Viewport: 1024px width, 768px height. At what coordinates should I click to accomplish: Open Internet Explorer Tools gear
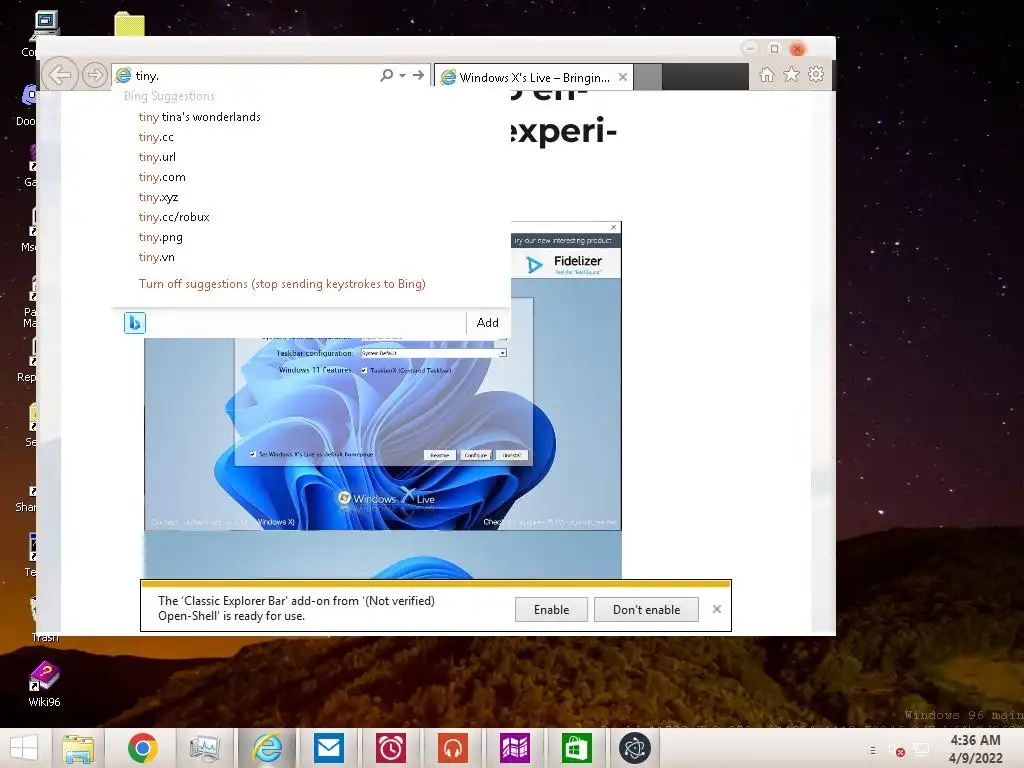click(x=816, y=75)
